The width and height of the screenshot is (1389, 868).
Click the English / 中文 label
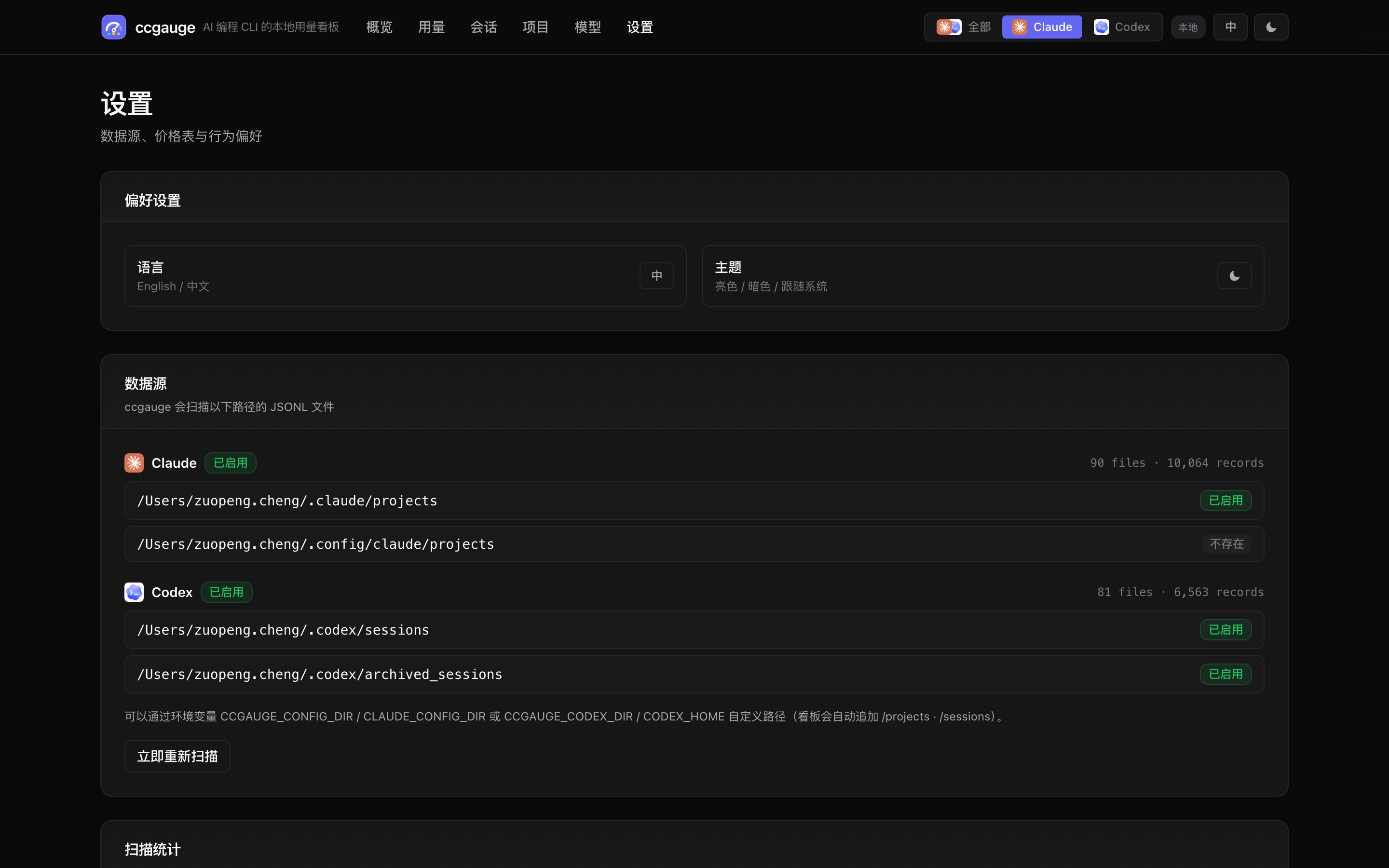click(173, 286)
